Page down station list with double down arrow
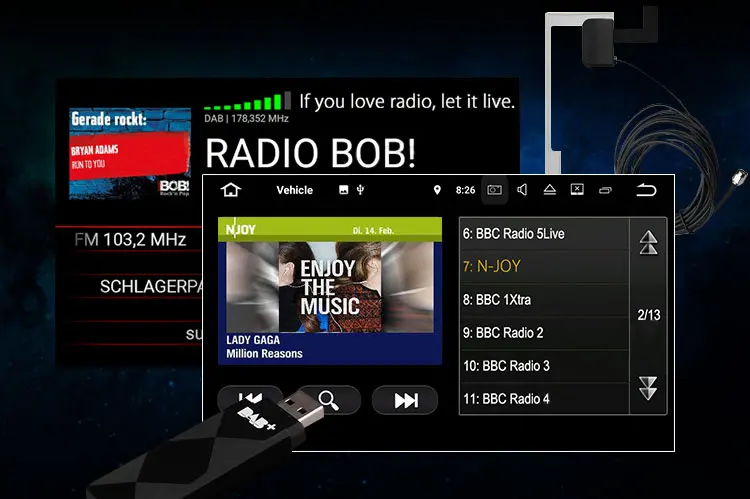 click(x=648, y=388)
